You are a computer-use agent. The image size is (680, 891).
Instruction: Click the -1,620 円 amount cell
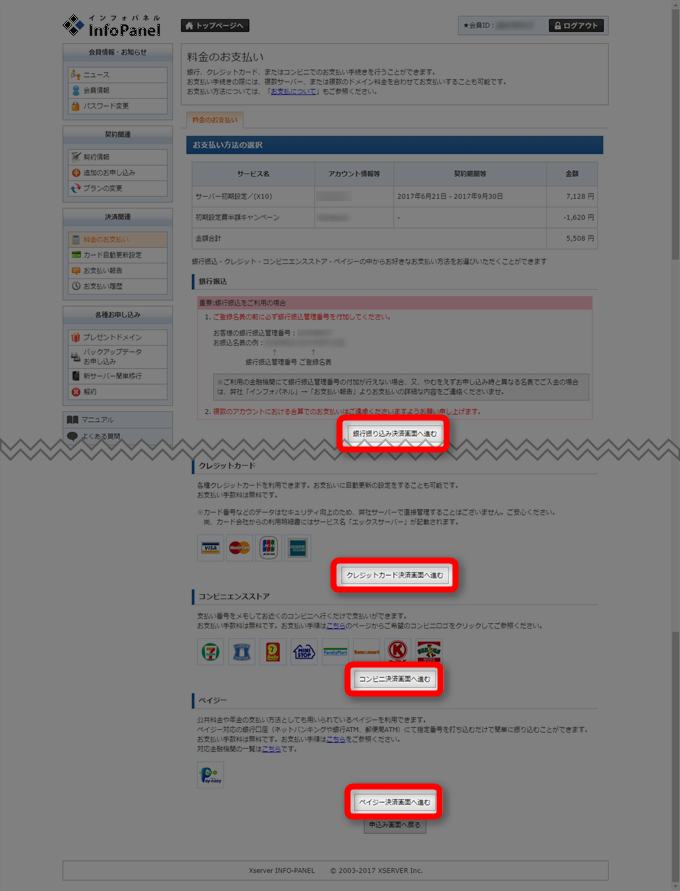[572, 218]
